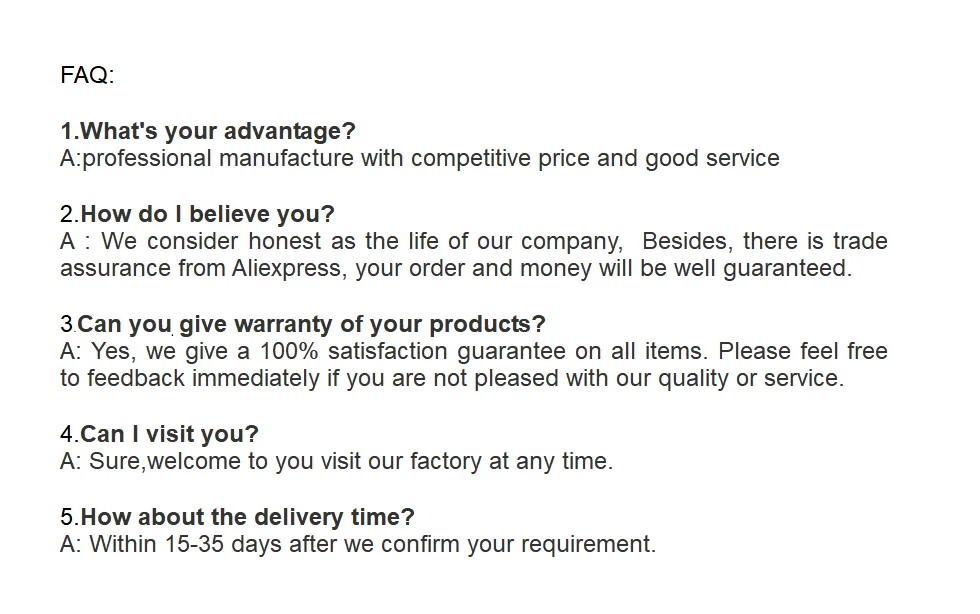Select the question about warranty of products

311,324
